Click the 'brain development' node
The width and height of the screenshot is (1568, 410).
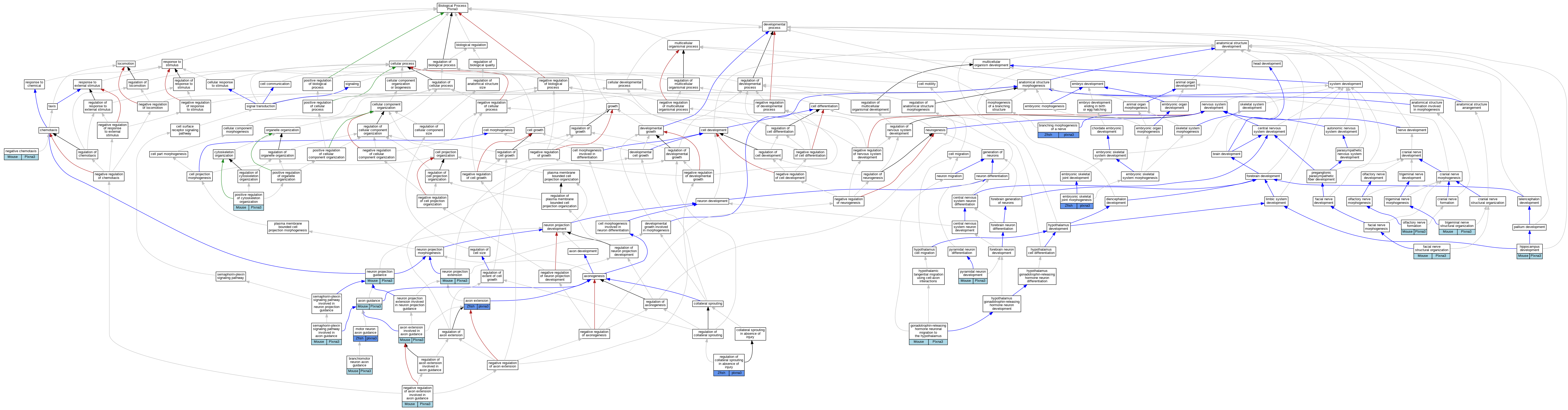[1226, 154]
